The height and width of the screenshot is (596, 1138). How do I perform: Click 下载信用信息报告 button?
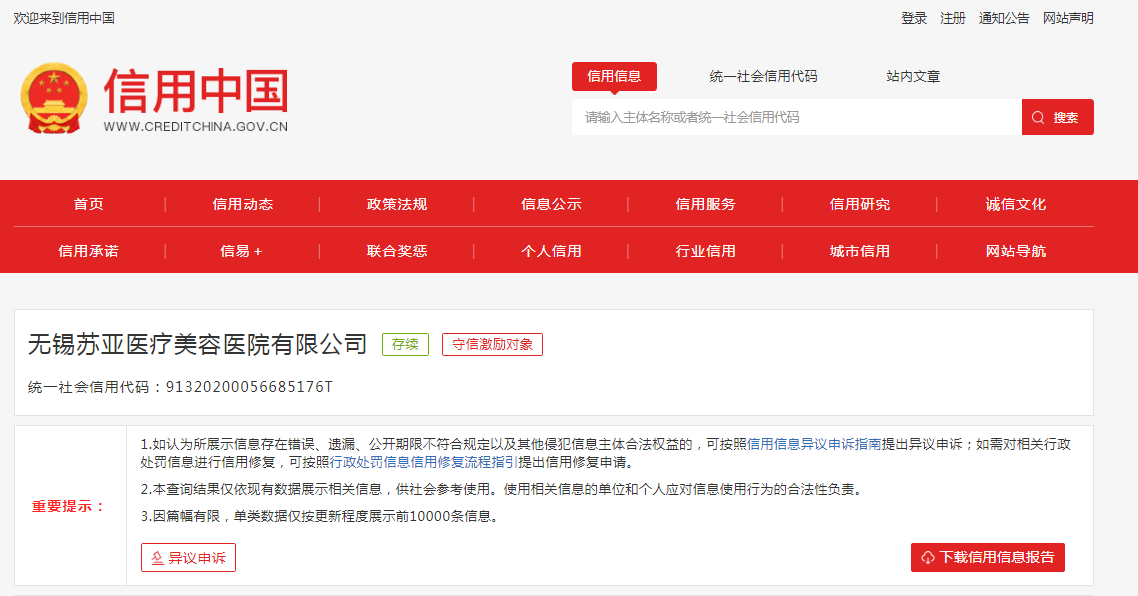[x=988, y=558]
